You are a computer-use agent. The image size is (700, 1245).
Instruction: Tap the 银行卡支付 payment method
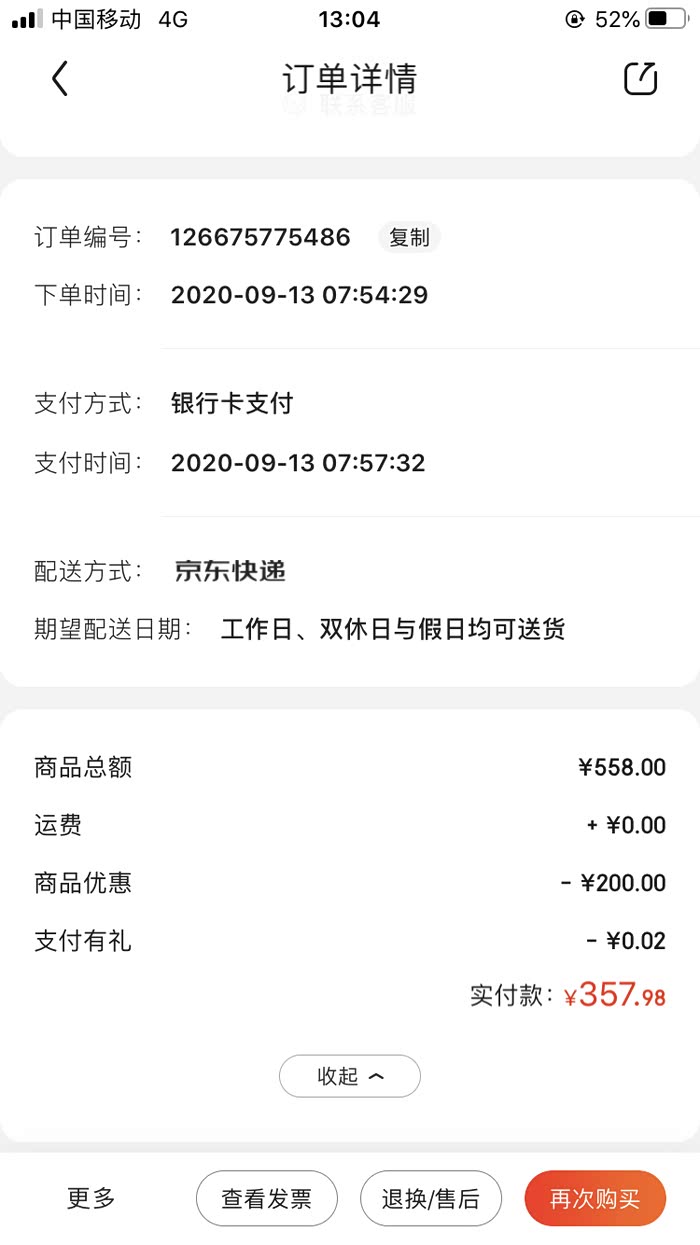point(232,403)
